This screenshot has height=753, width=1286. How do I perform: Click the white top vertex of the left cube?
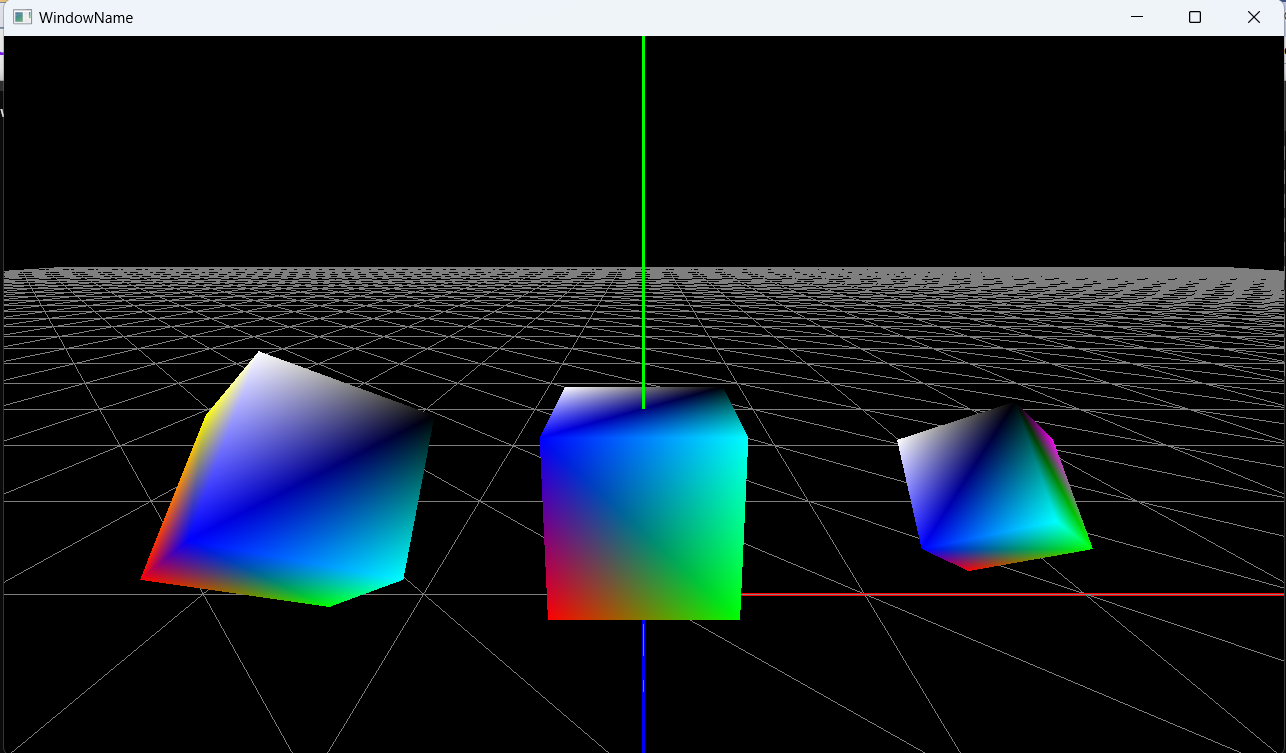point(262,358)
